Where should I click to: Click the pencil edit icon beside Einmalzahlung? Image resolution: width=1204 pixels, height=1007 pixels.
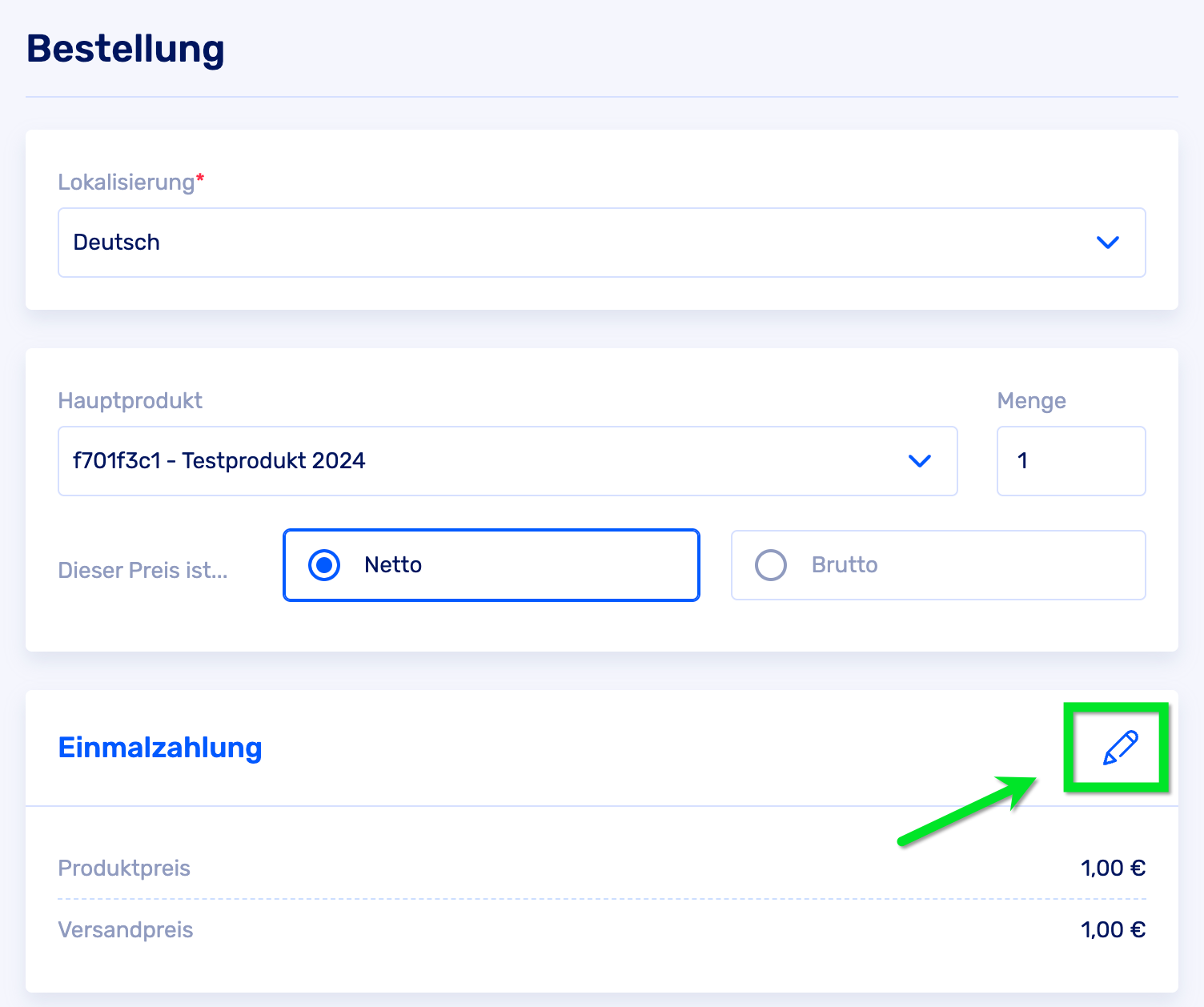pos(1120,748)
